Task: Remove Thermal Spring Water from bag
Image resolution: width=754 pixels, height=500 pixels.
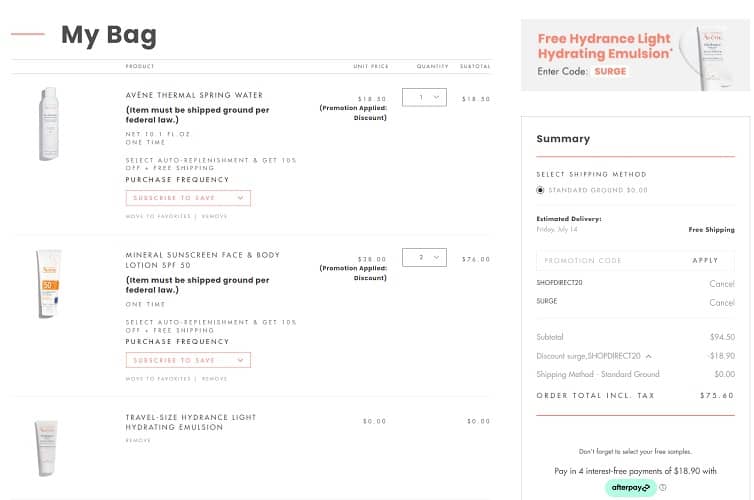Action: click(215, 216)
